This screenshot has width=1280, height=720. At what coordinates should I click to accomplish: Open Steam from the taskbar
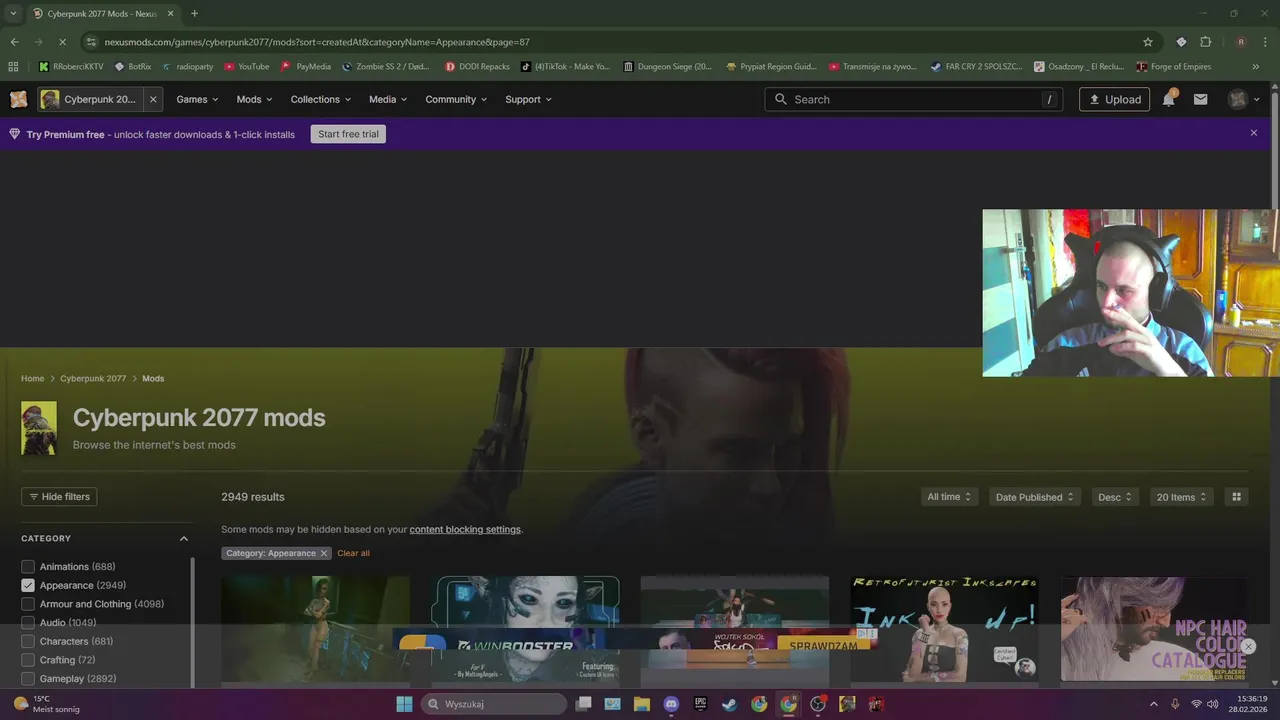[x=730, y=704]
